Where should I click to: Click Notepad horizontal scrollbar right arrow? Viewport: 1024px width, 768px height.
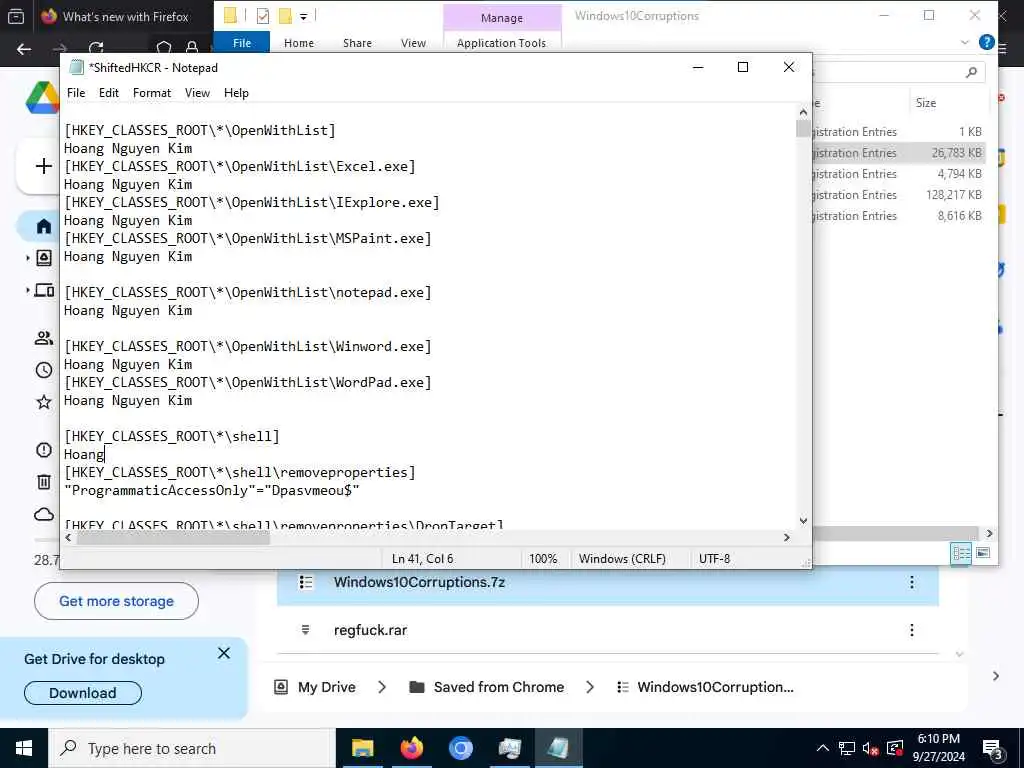[x=786, y=537]
